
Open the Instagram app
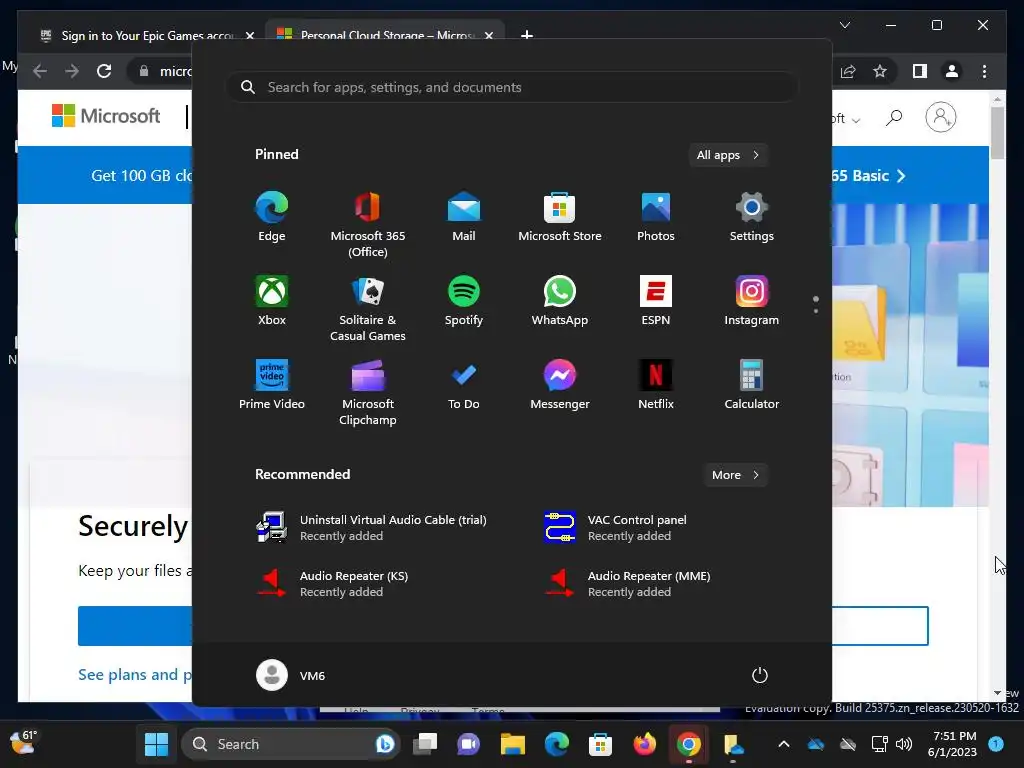tap(752, 301)
